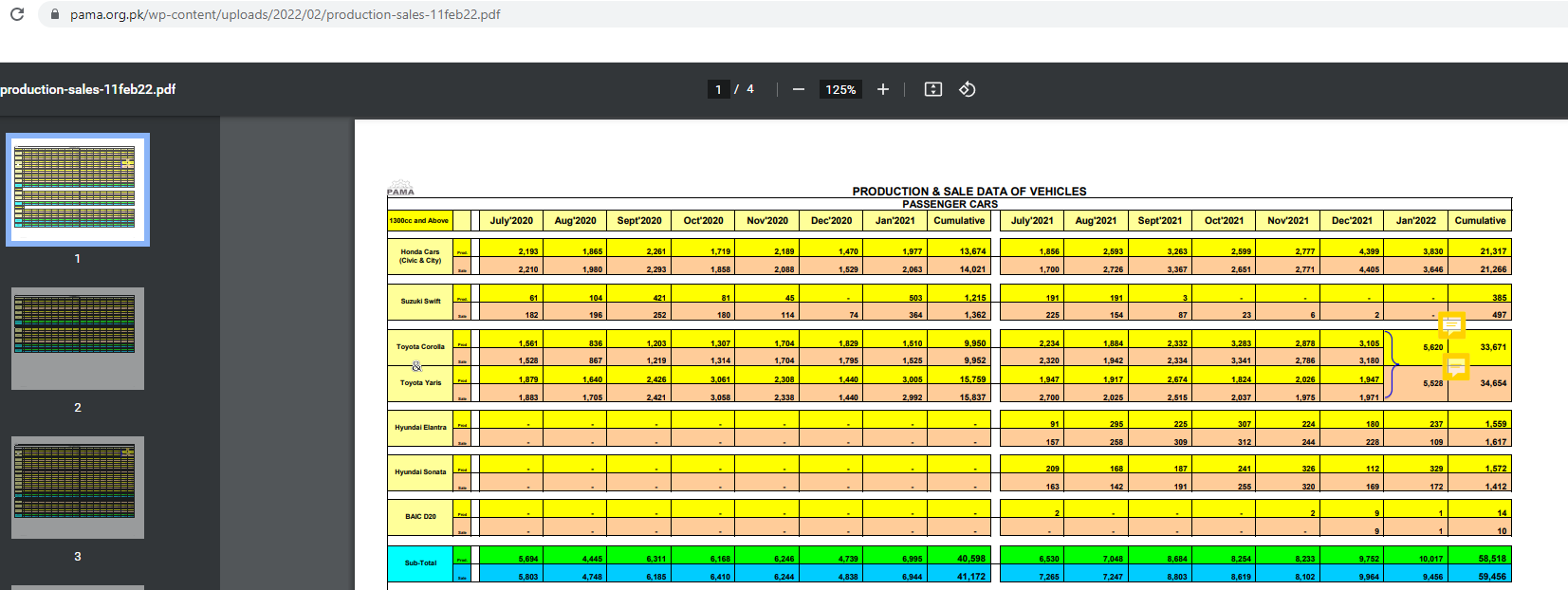This screenshot has width=1568, height=590.
Task: Click the Jan'2021 column header
Action: [895, 220]
